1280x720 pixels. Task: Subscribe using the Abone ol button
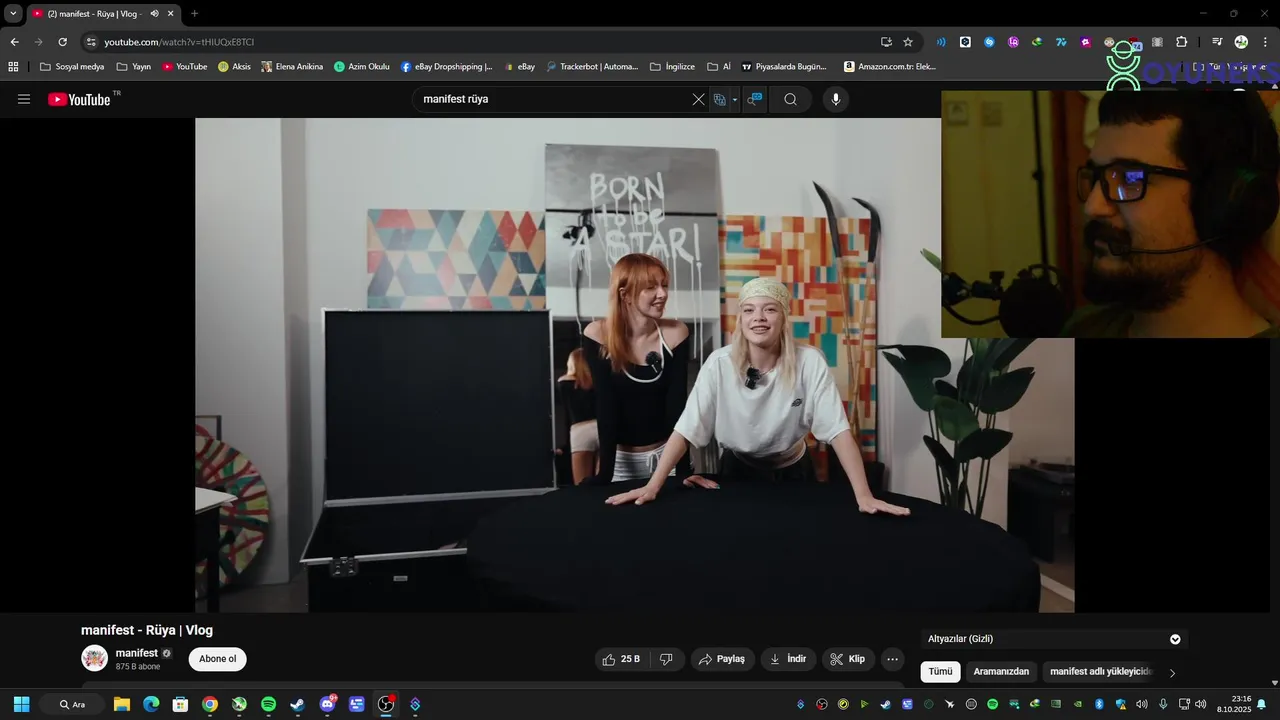[x=217, y=659]
